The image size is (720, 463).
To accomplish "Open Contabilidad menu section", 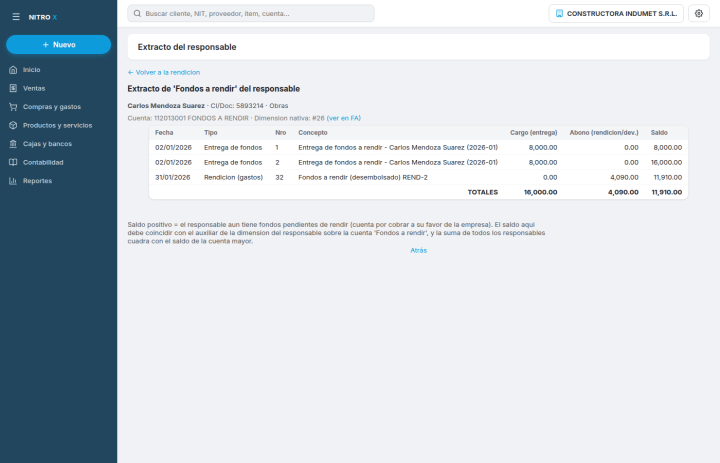I will point(43,162).
